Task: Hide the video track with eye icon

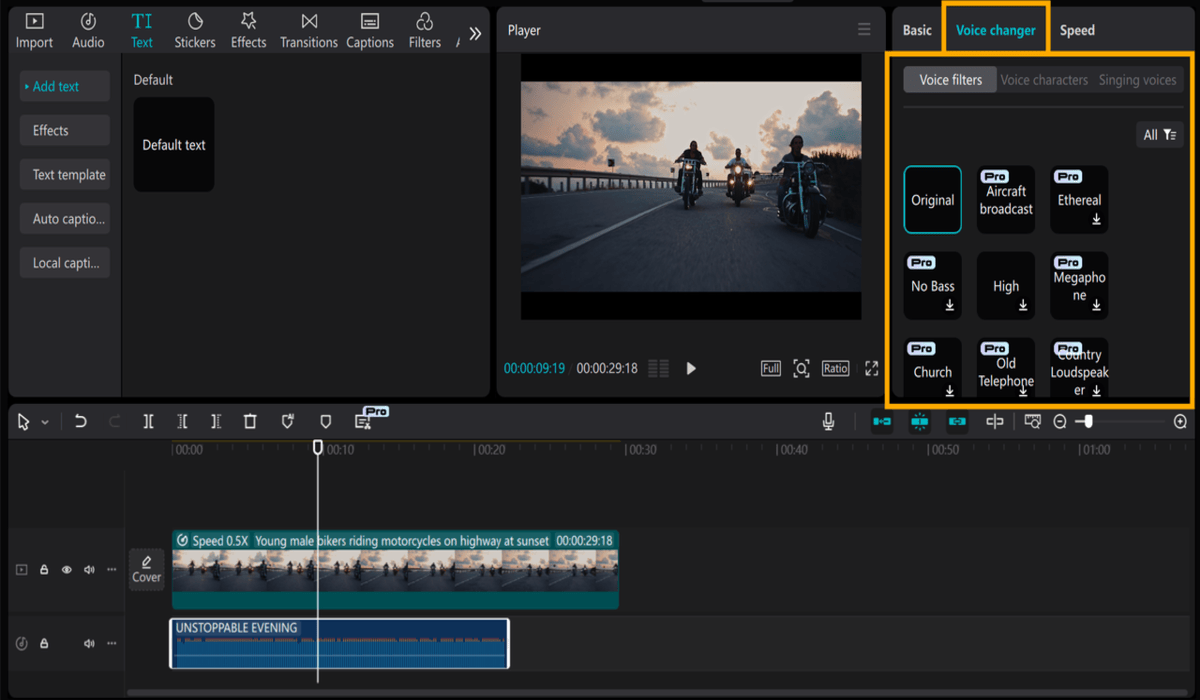Action: (67, 570)
